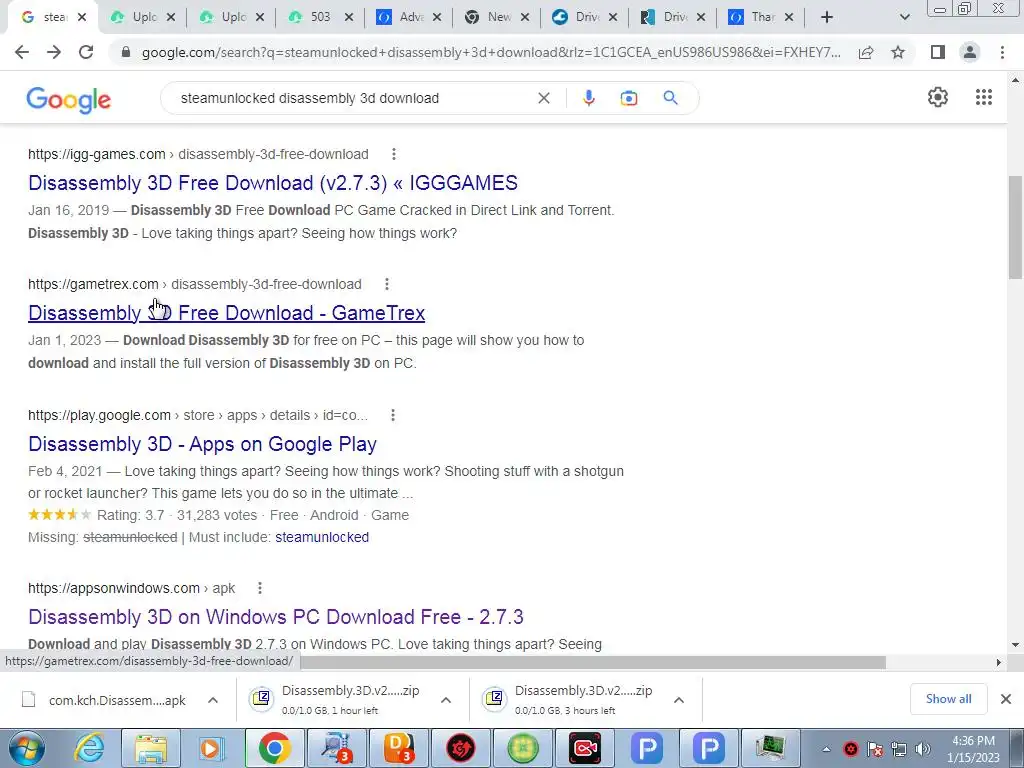Expand options for com.kch.Disassem apk download
The width and height of the screenshot is (1024, 768).
click(x=213, y=700)
